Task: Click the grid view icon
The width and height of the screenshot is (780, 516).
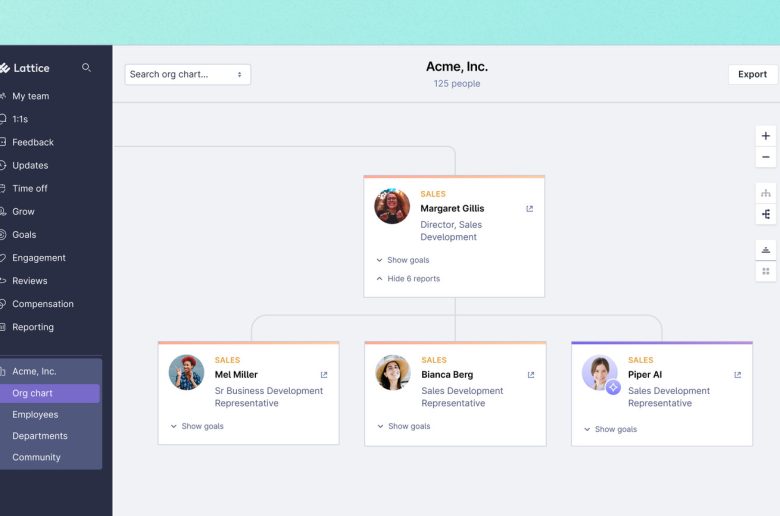Action: pos(766,271)
